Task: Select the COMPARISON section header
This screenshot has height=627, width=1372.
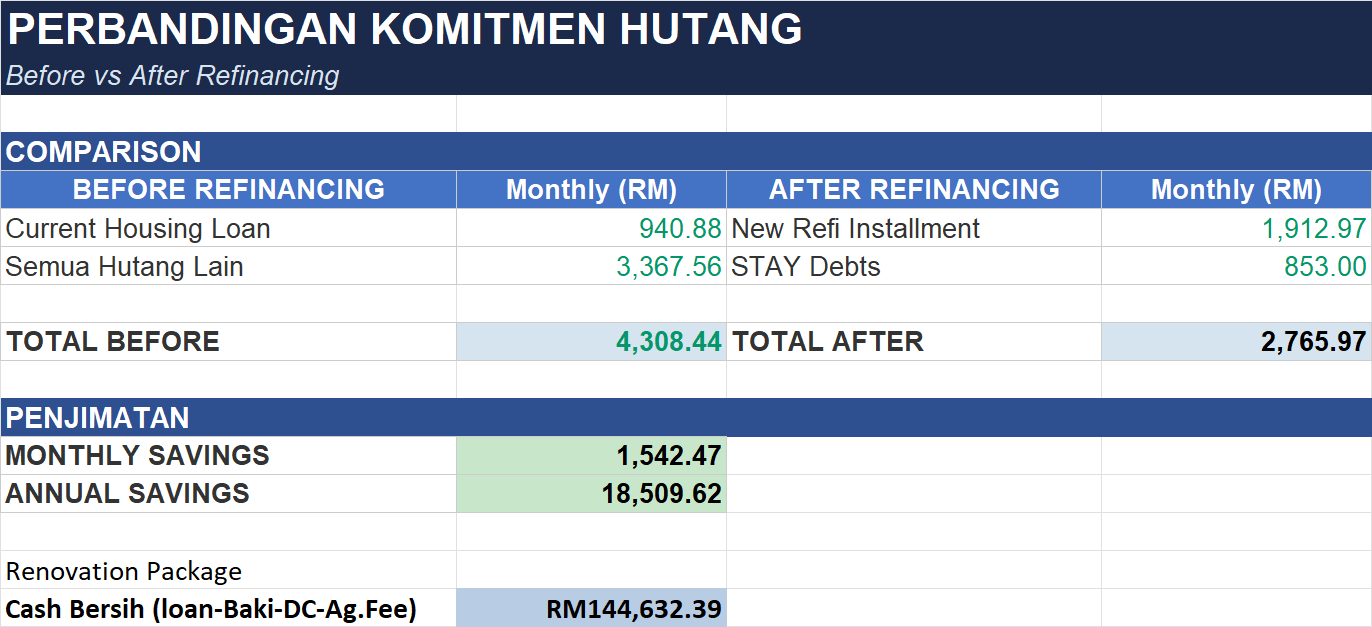Action: [686, 152]
